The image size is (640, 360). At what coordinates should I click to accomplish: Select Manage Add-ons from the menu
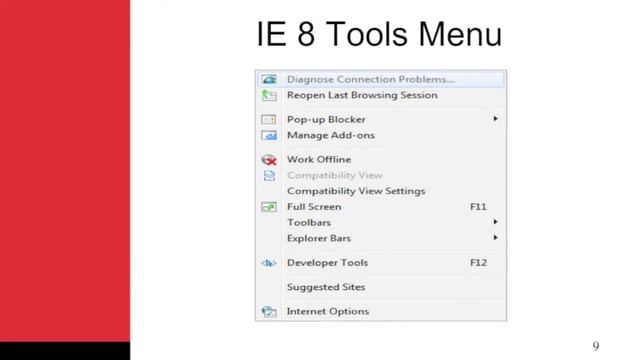pos(381,135)
